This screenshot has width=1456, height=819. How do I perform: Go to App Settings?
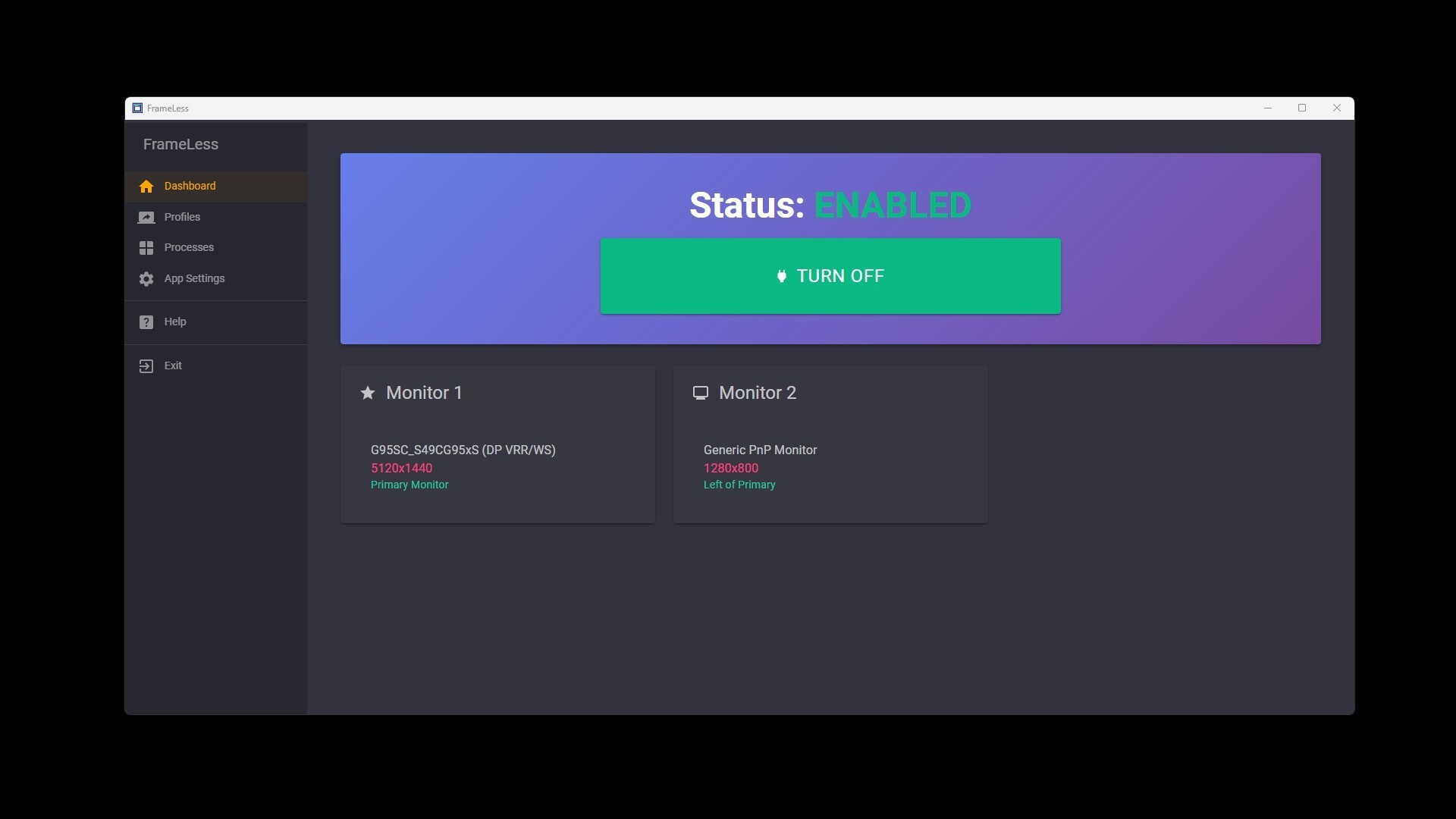pos(195,279)
